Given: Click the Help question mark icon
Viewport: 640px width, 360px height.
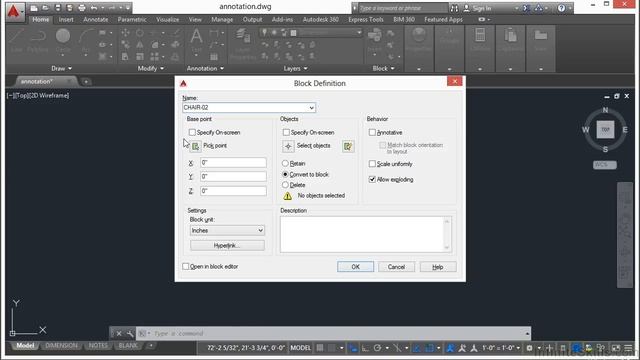Looking at the screenshot, I should [562, 8].
